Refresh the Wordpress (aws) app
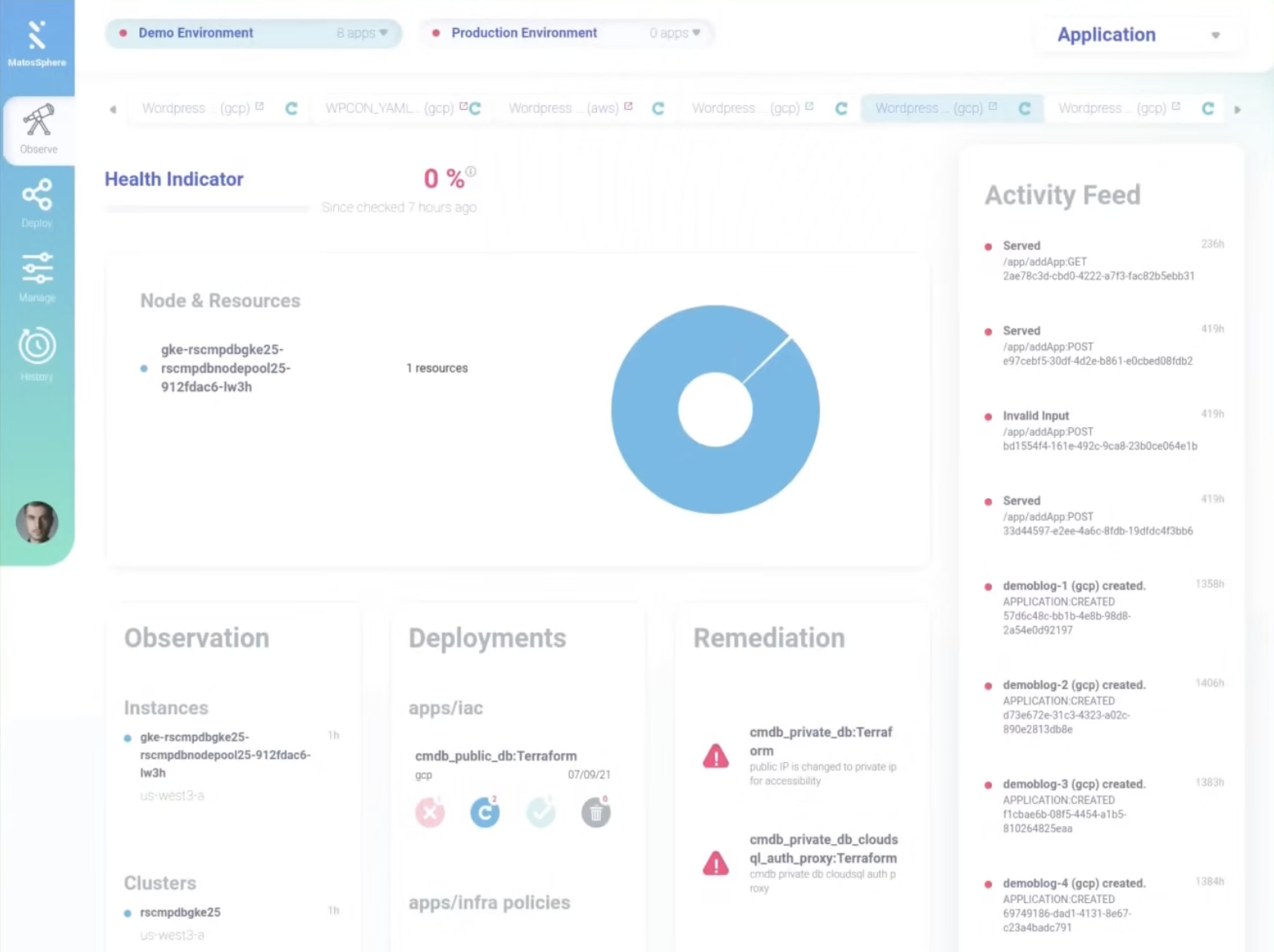The width and height of the screenshot is (1274, 952). (x=658, y=108)
